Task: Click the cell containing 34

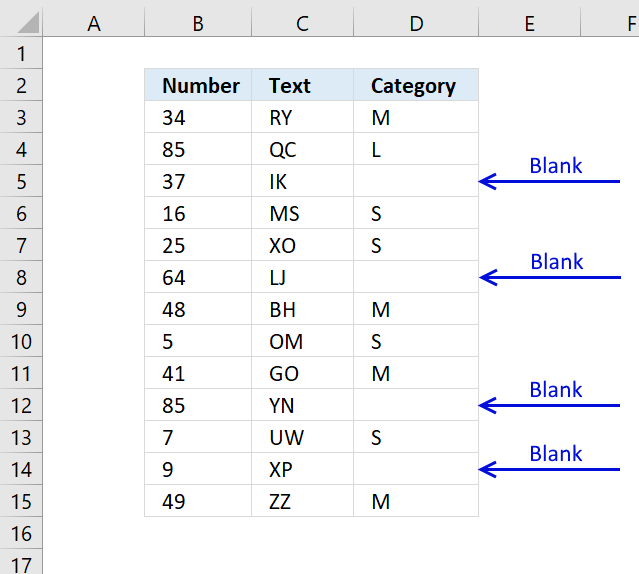Action: pyautogui.click(x=198, y=117)
